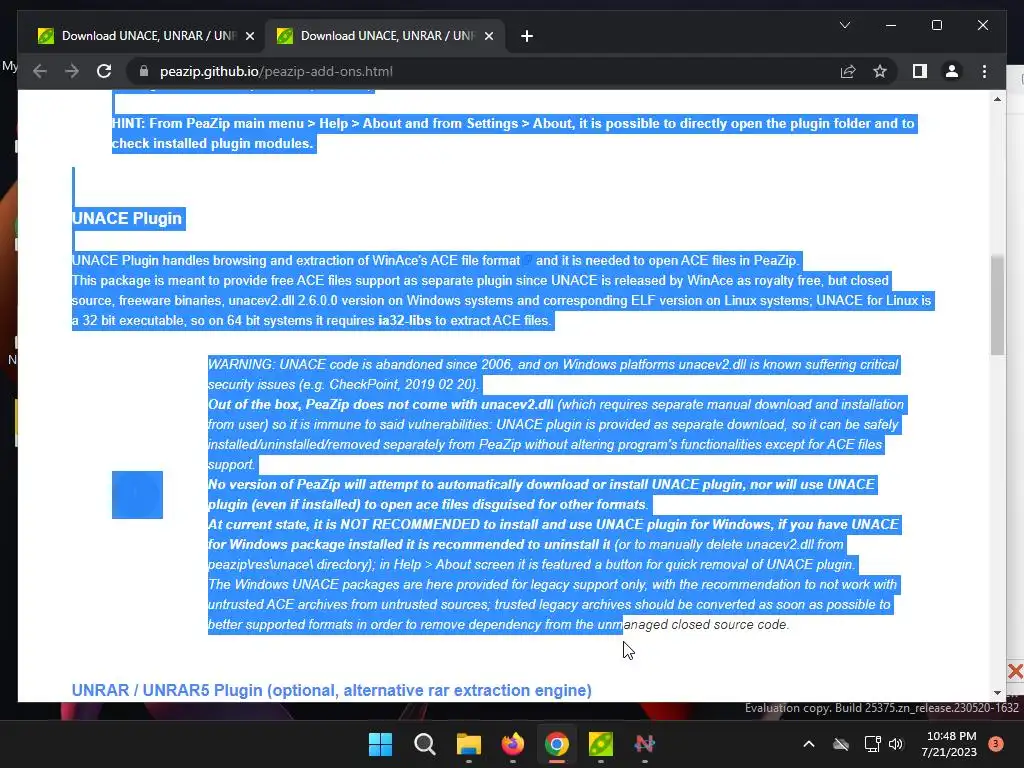Show hidden system tray icons
The width and height of the screenshot is (1024, 768).
pyautogui.click(x=808, y=744)
